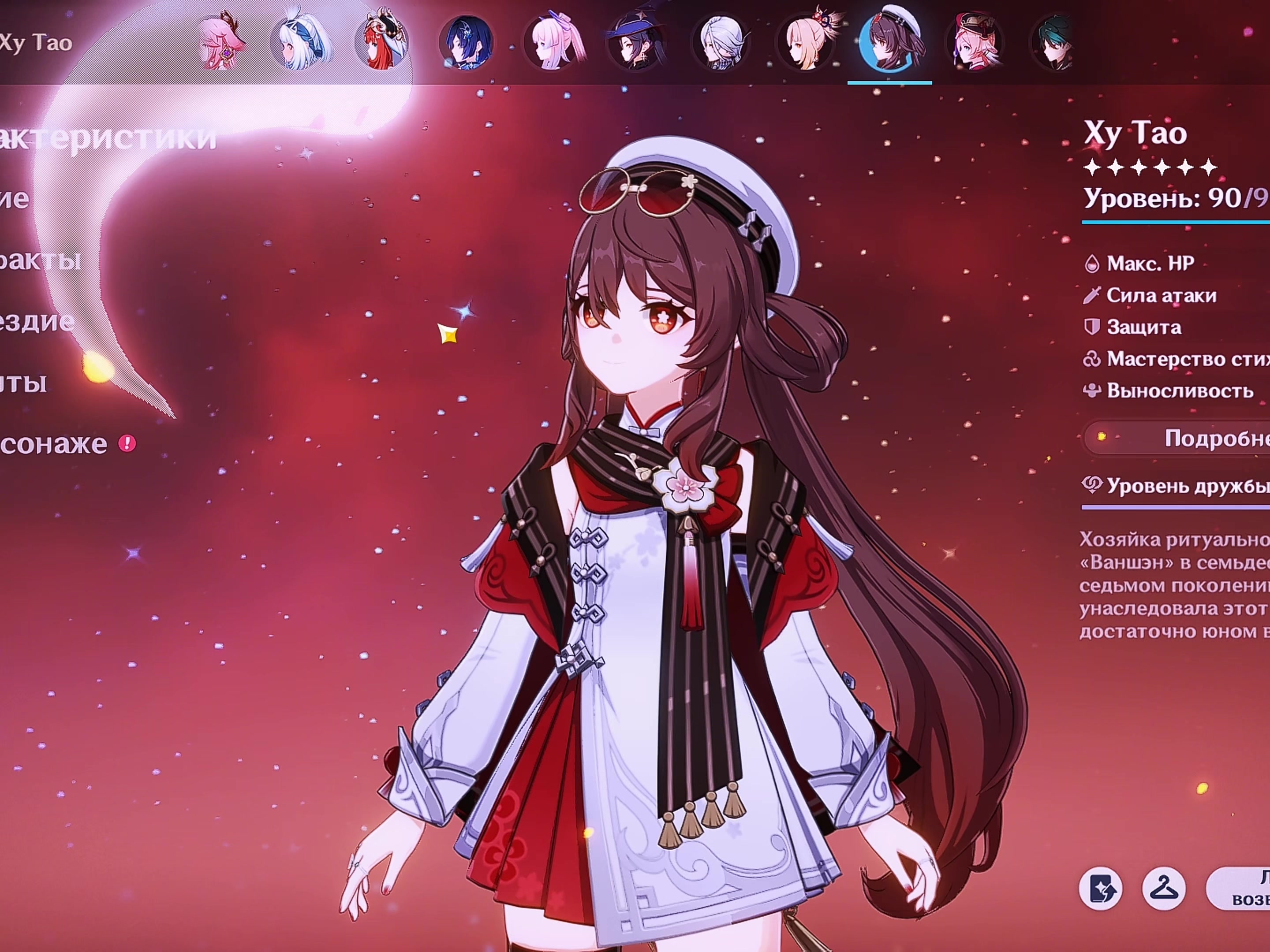1270x952 pixels.
Task: Click the Сила атаки stat label
Action: tap(1162, 296)
